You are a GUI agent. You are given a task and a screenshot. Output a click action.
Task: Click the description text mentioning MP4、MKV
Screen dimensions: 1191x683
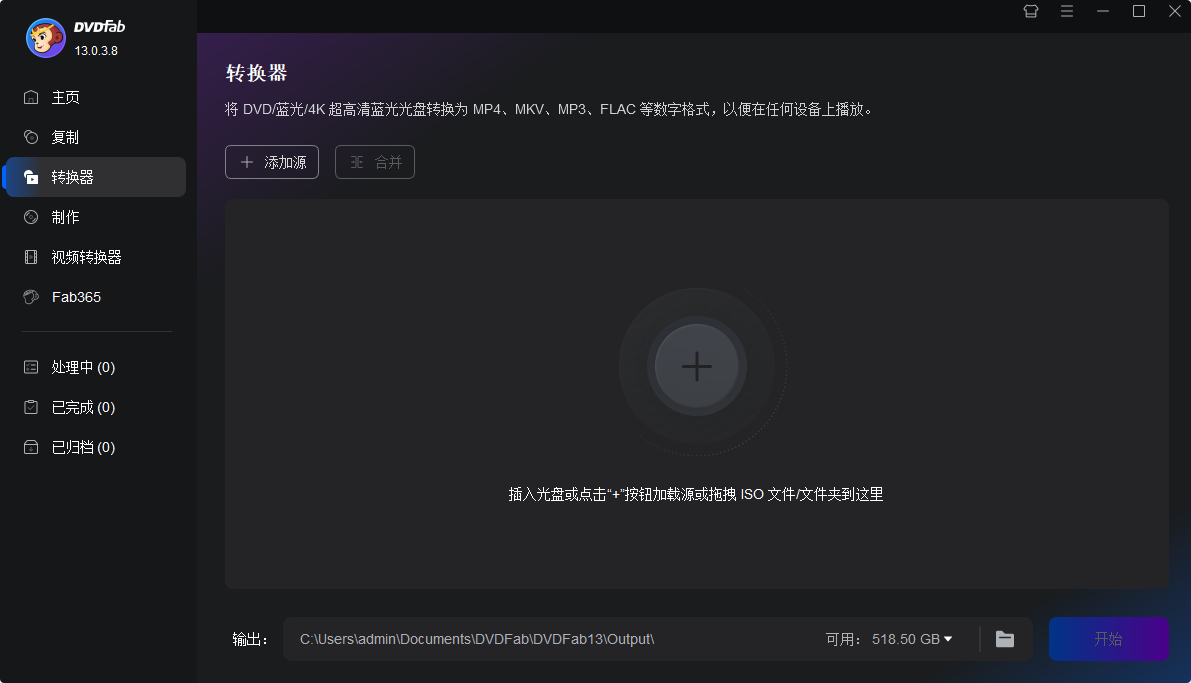tap(550, 109)
